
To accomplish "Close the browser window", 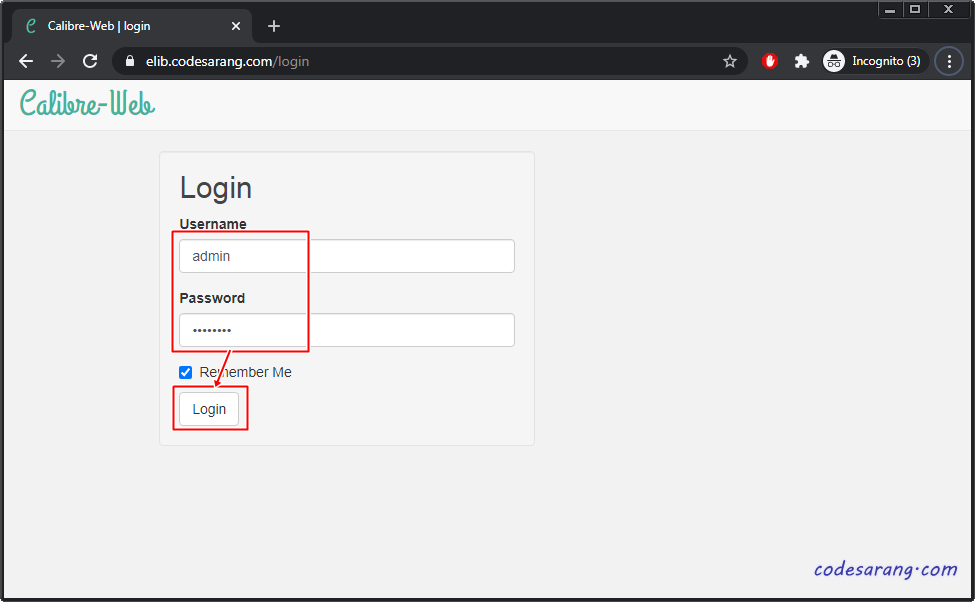I will [x=948, y=9].
